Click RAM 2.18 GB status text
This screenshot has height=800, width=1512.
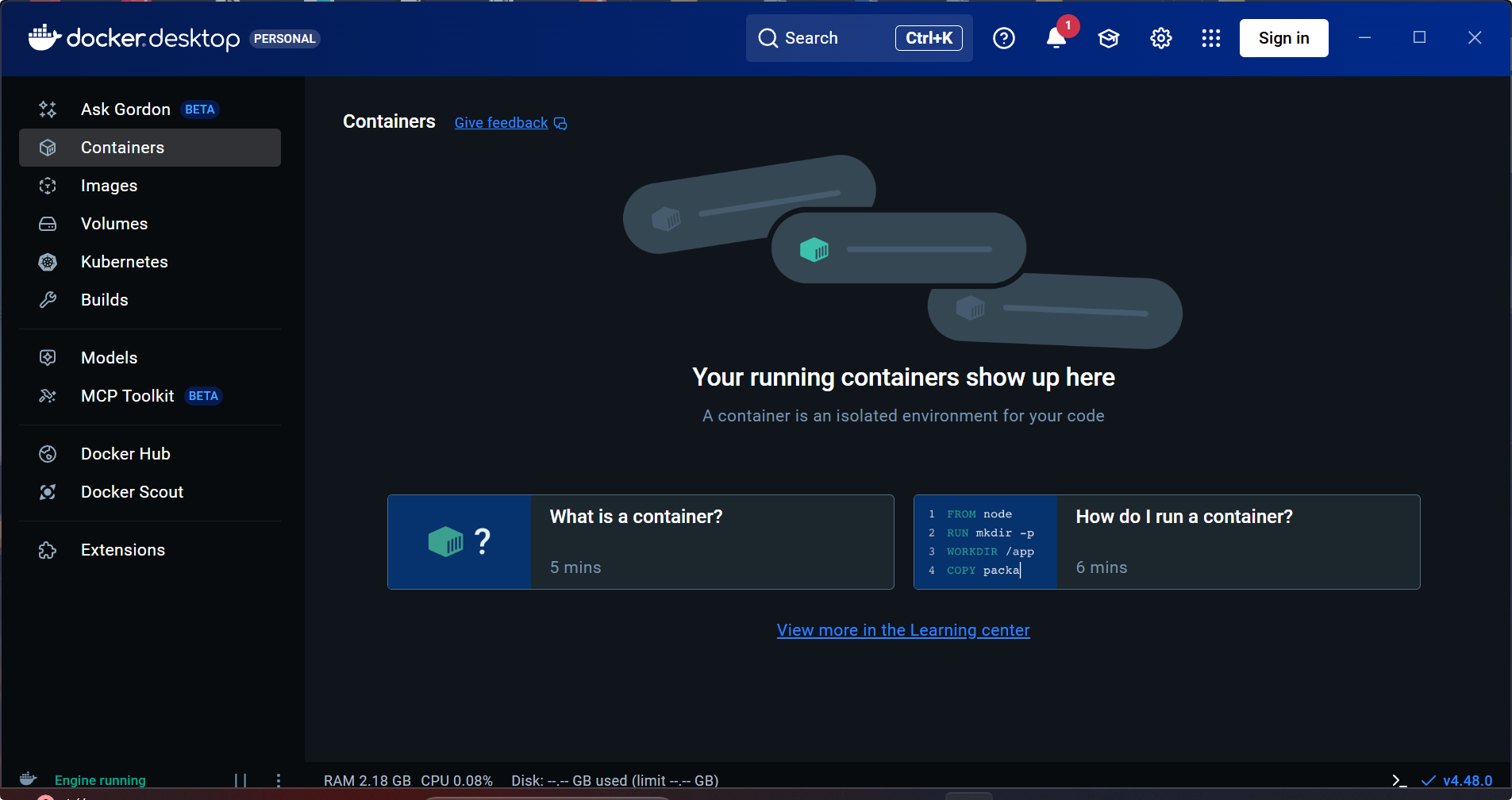[x=367, y=781]
